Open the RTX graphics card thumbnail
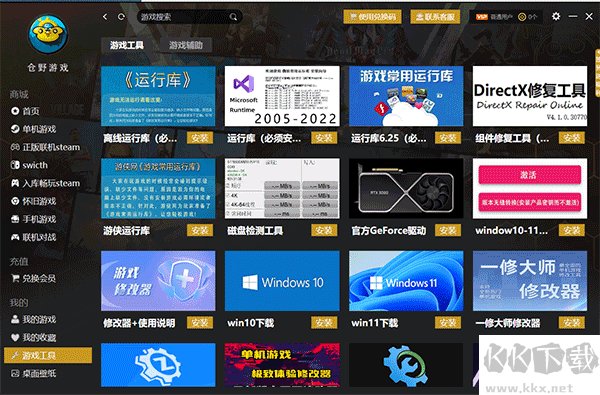 coord(406,189)
